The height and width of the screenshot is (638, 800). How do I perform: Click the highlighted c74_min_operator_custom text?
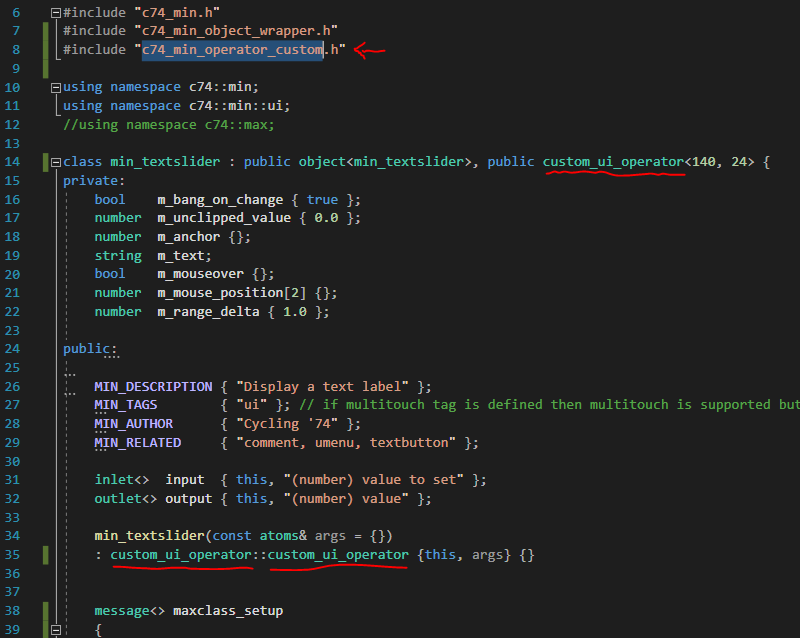[x=232, y=50]
